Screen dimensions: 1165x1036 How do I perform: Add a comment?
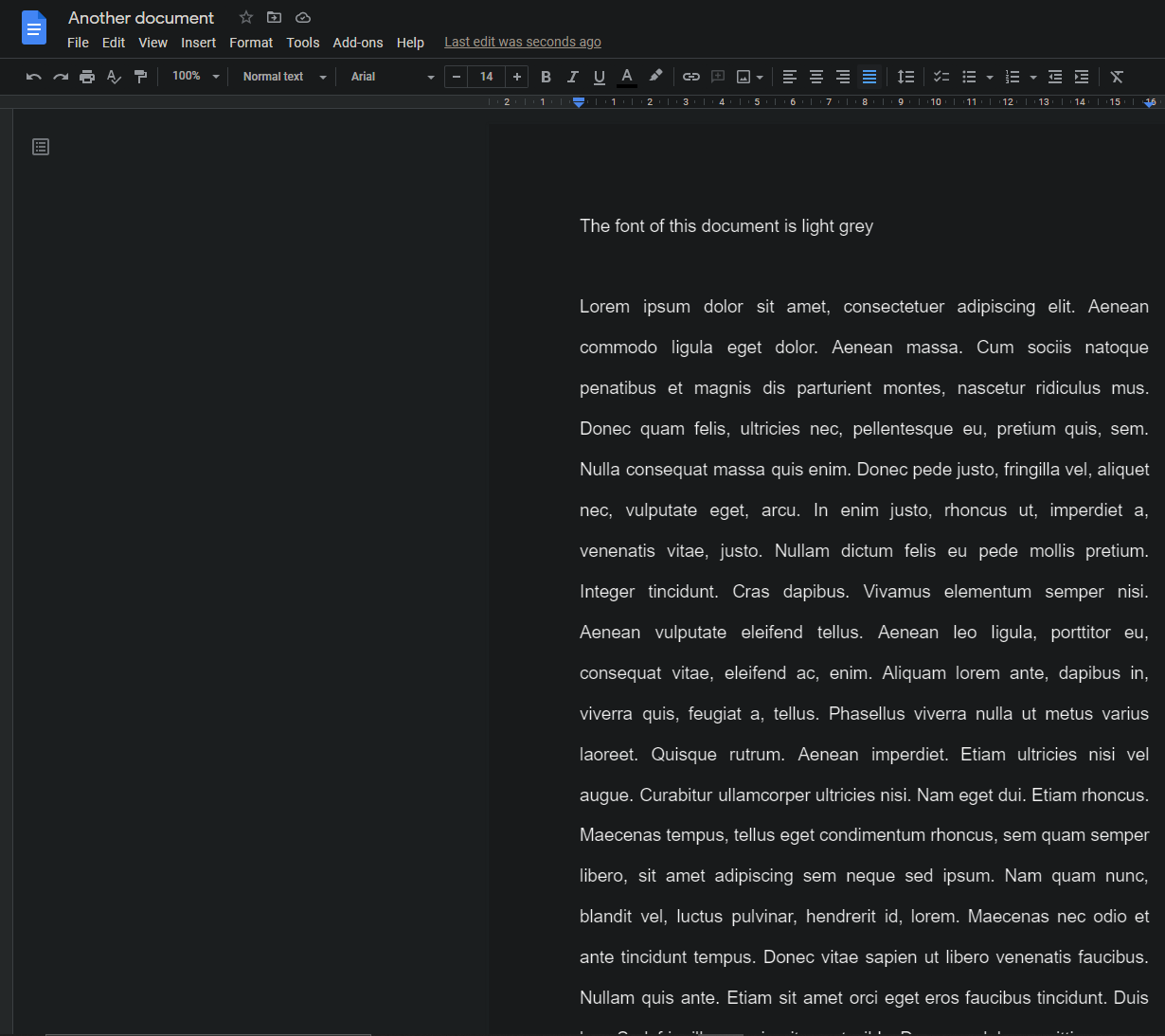[717, 77]
